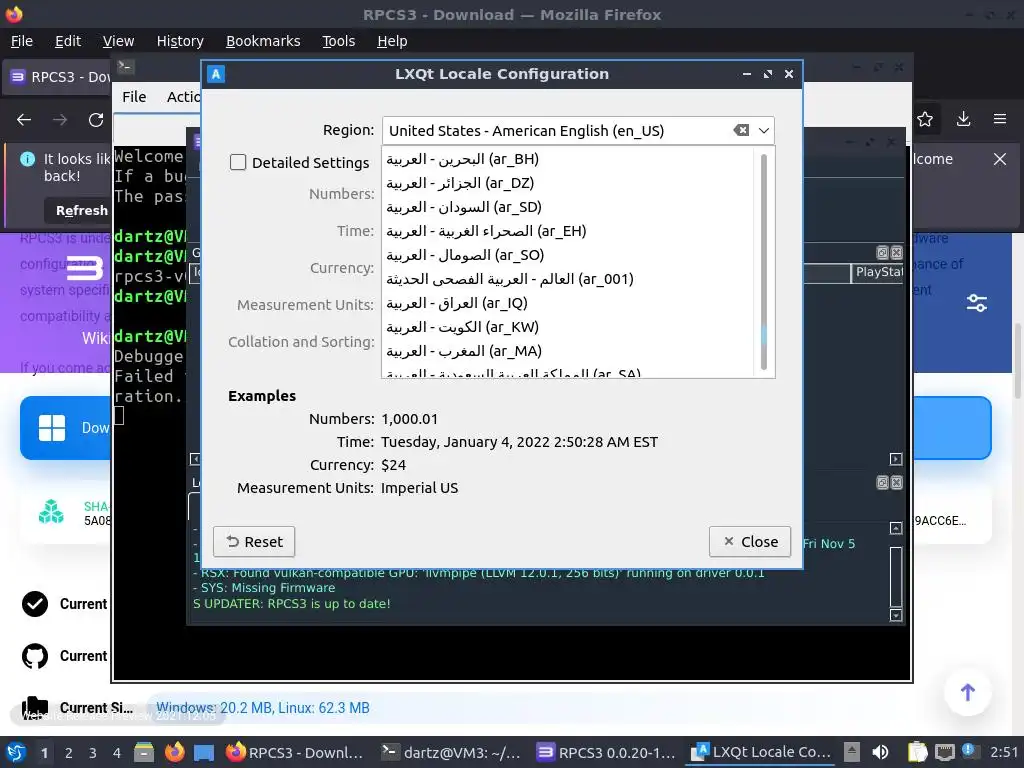
Task: Reload the page in Firefox
Action: click(x=96, y=120)
